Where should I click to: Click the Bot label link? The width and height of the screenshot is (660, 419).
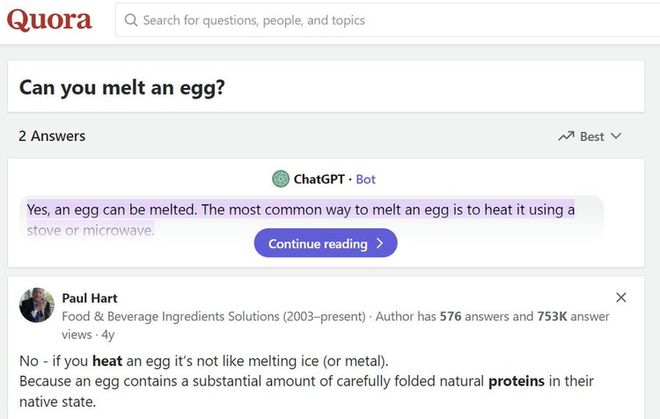(x=366, y=179)
